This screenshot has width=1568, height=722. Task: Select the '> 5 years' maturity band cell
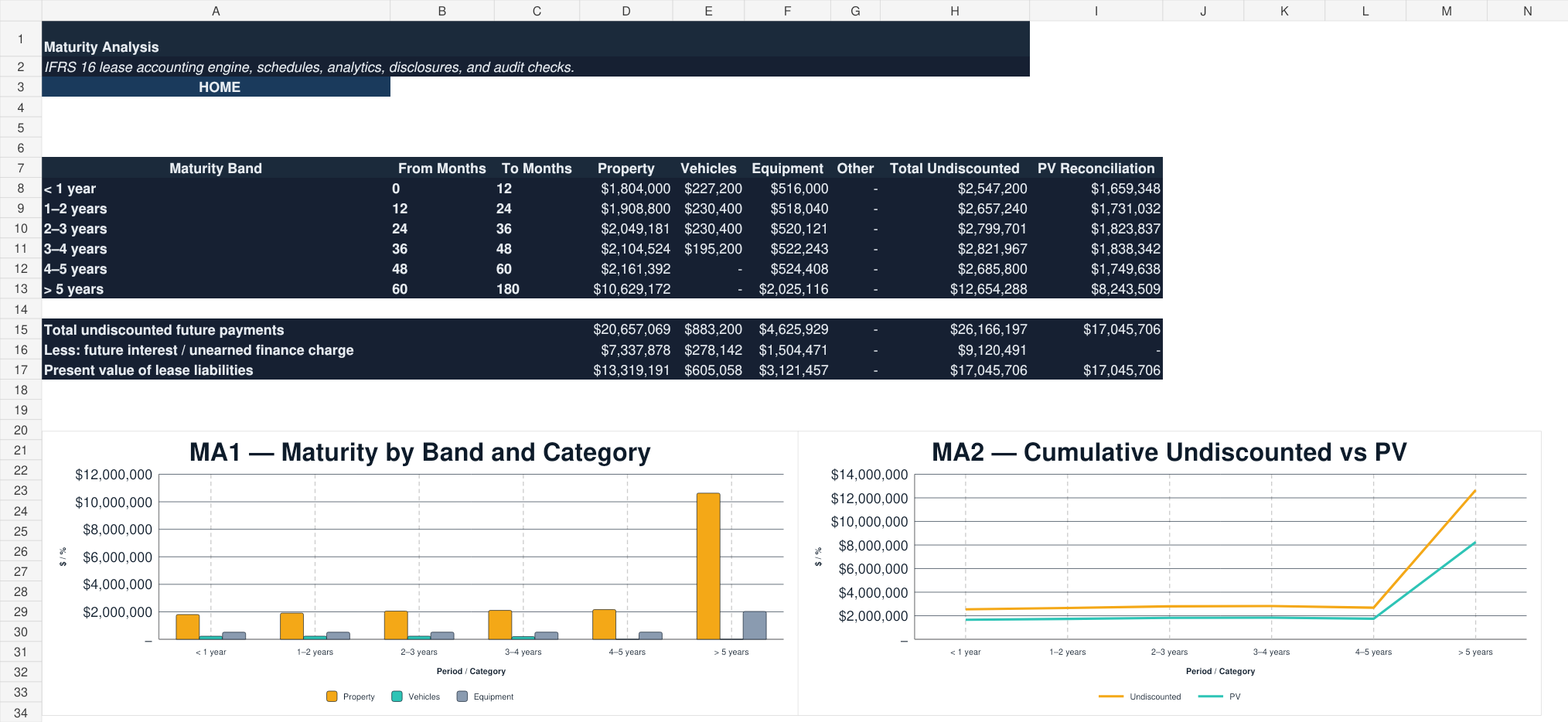point(216,288)
